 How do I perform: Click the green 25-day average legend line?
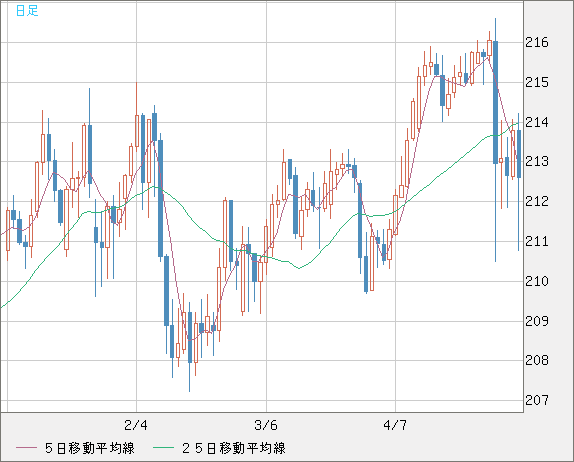[x=163, y=448]
